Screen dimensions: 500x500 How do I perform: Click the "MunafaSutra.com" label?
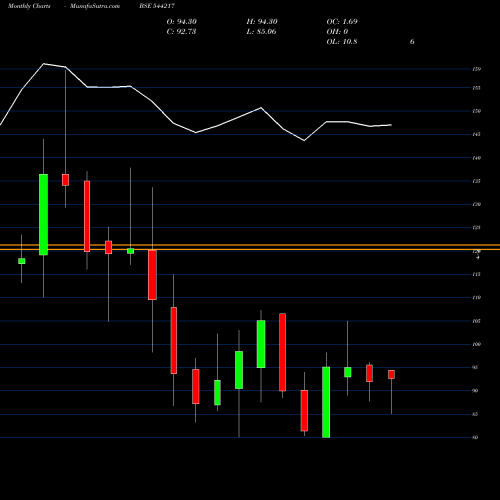95,6
